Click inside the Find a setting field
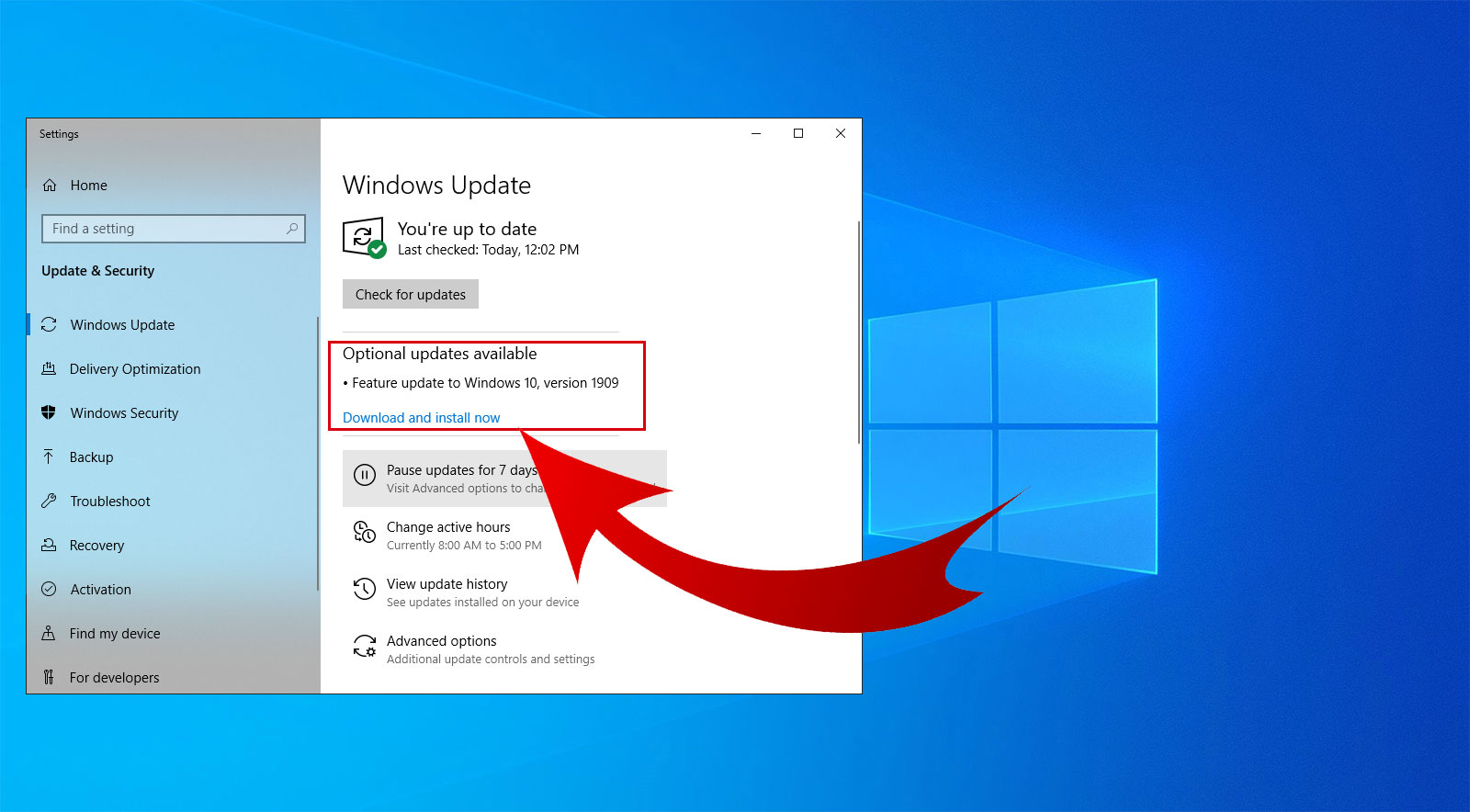Image resolution: width=1470 pixels, height=812 pixels. (x=165, y=229)
